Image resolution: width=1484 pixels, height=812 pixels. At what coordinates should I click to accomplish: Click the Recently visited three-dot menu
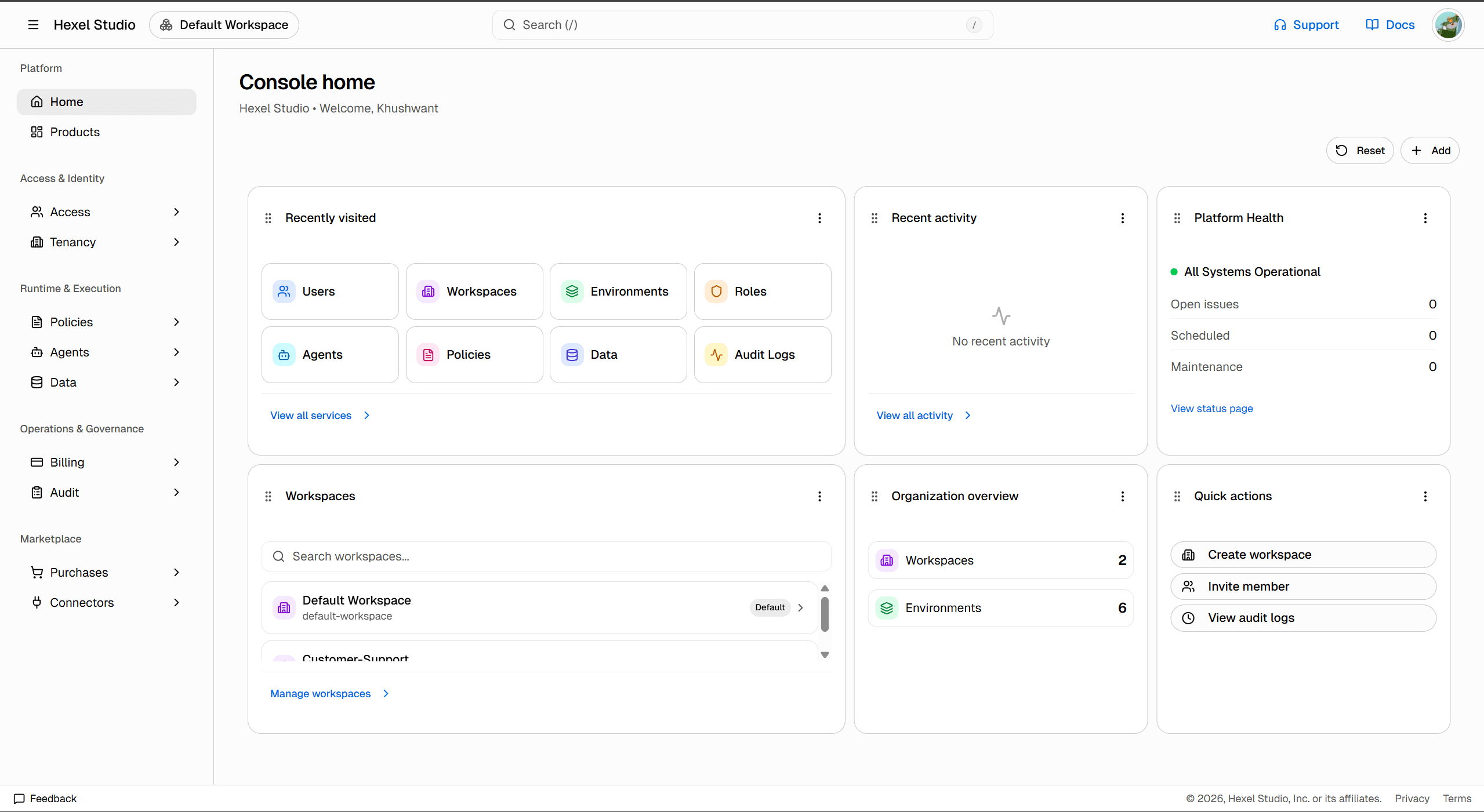[x=819, y=218]
